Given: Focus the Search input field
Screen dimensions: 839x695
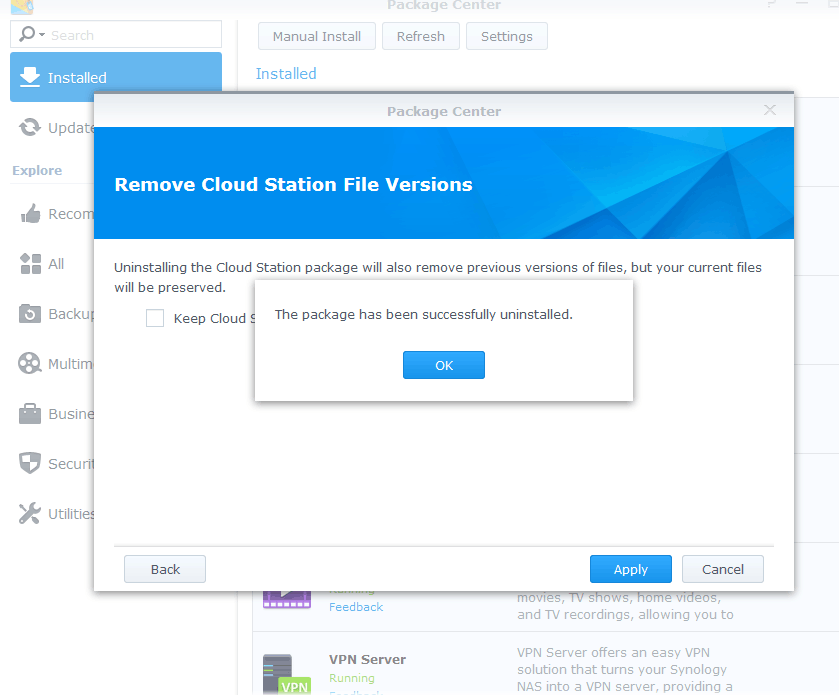Looking at the screenshot, I should (134, 35).
